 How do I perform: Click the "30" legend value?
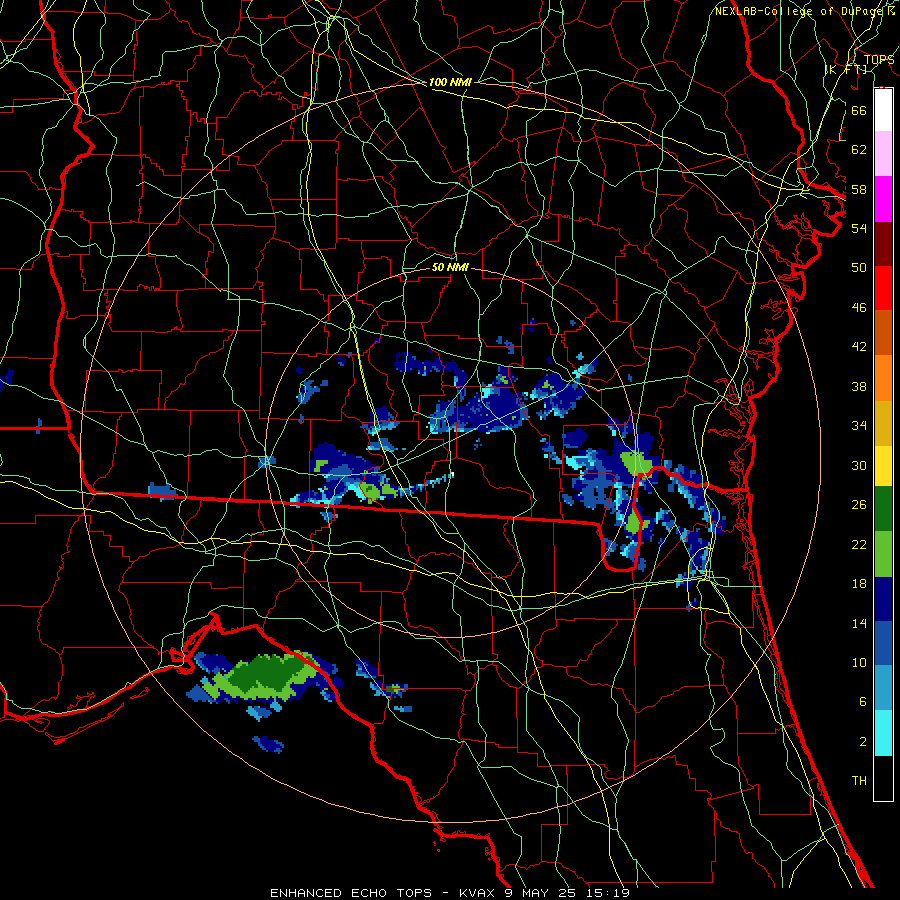859,465
